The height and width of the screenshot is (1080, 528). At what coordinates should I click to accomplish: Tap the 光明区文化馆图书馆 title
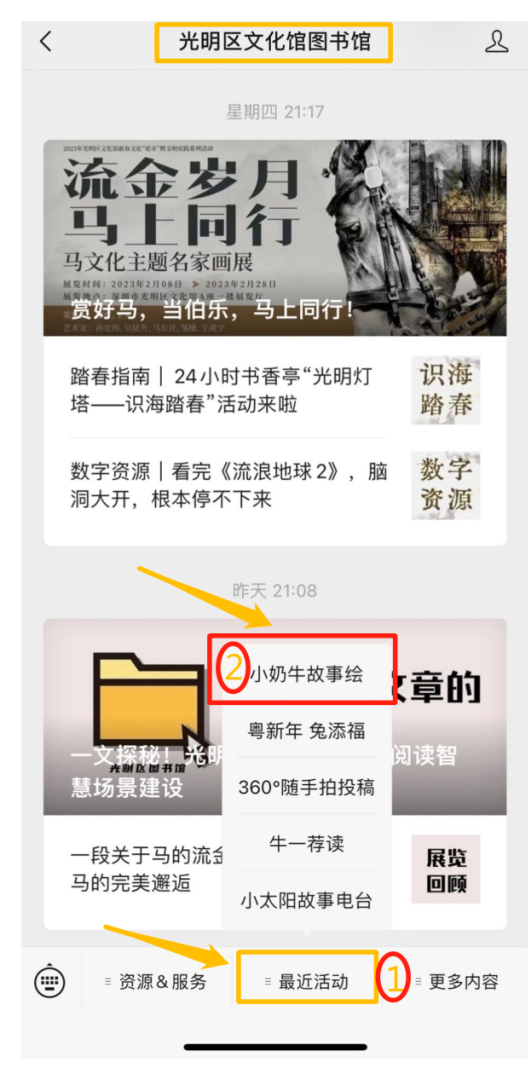point(274,42)
